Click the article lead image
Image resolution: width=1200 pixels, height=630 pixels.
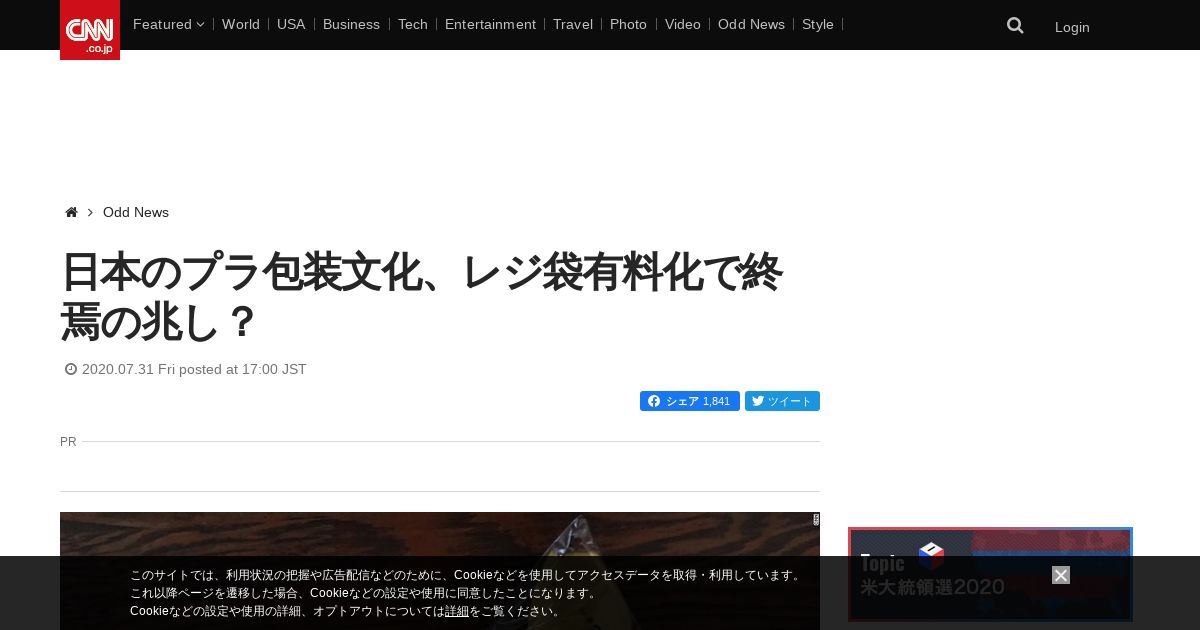pyautogui.click(x=440, y=571)
